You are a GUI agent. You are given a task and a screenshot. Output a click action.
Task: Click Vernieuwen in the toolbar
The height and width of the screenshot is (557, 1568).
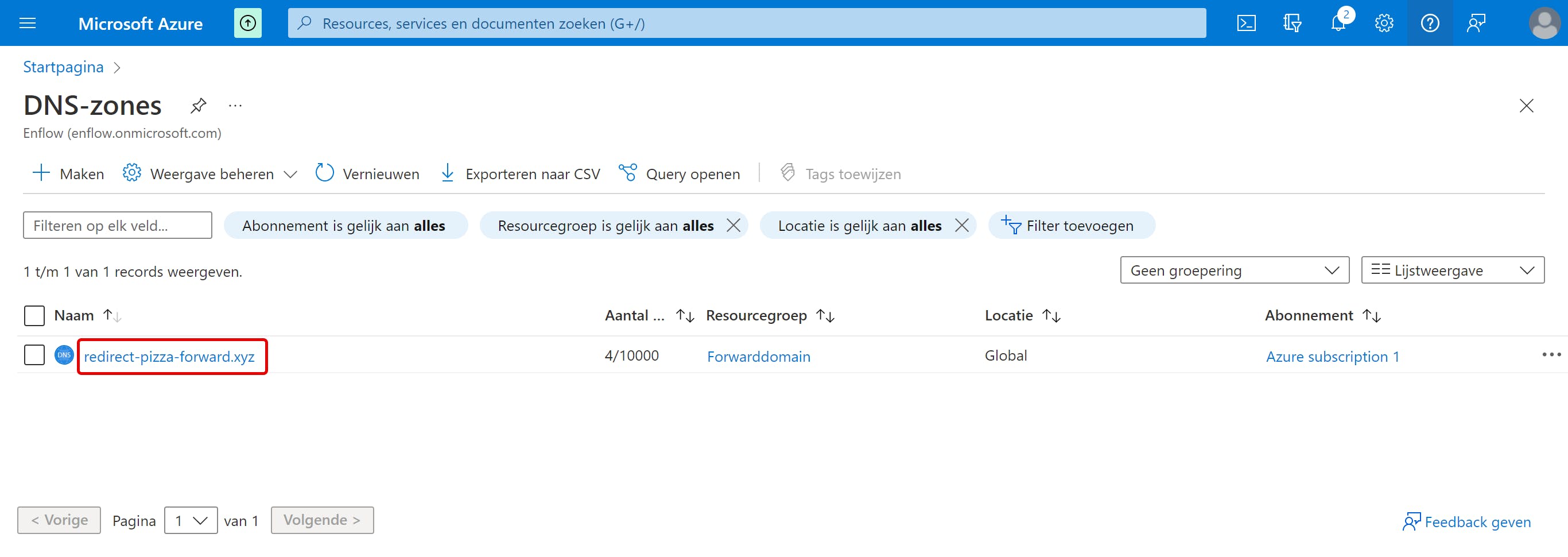pos(368,174)
